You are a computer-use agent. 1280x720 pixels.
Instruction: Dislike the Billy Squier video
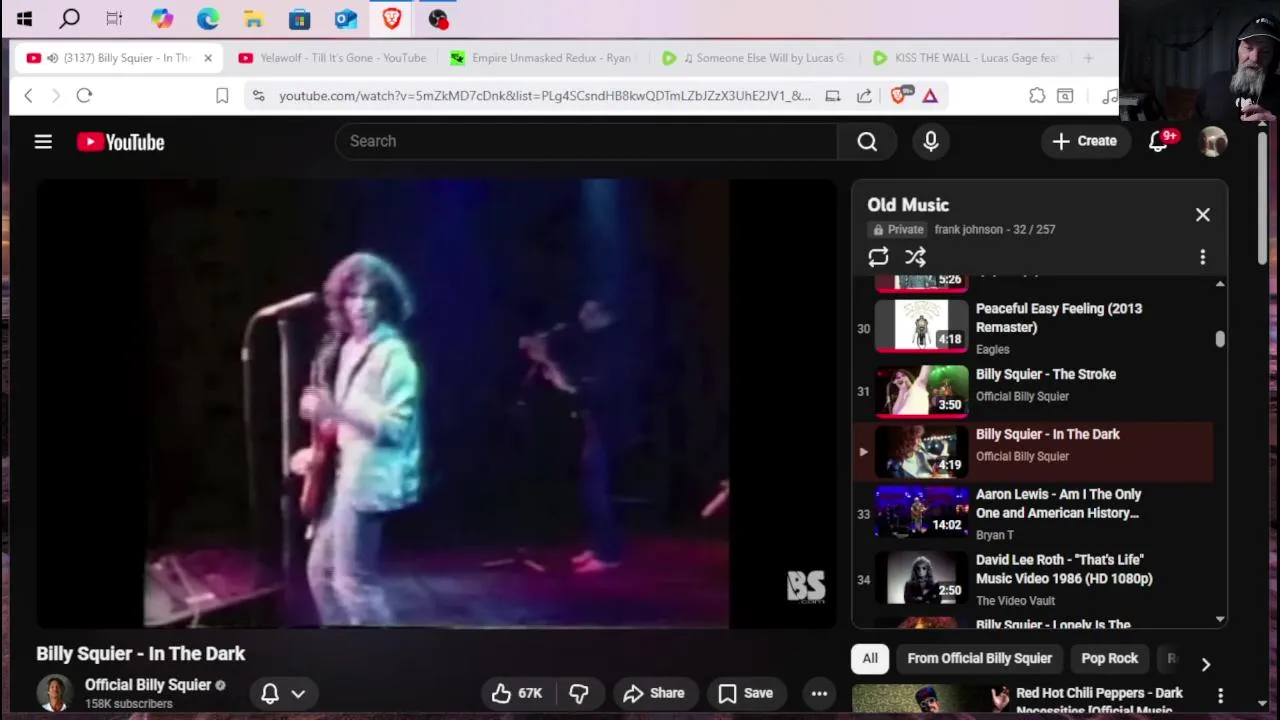pyautogui.click(x=579, y=693)
